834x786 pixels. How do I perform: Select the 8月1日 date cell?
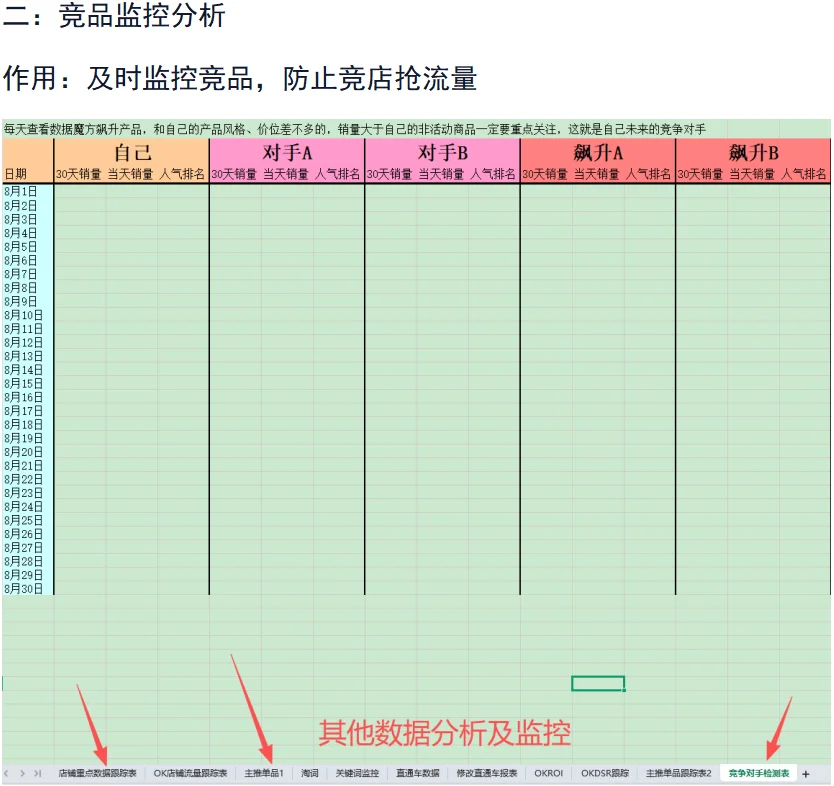coord(28,191)
